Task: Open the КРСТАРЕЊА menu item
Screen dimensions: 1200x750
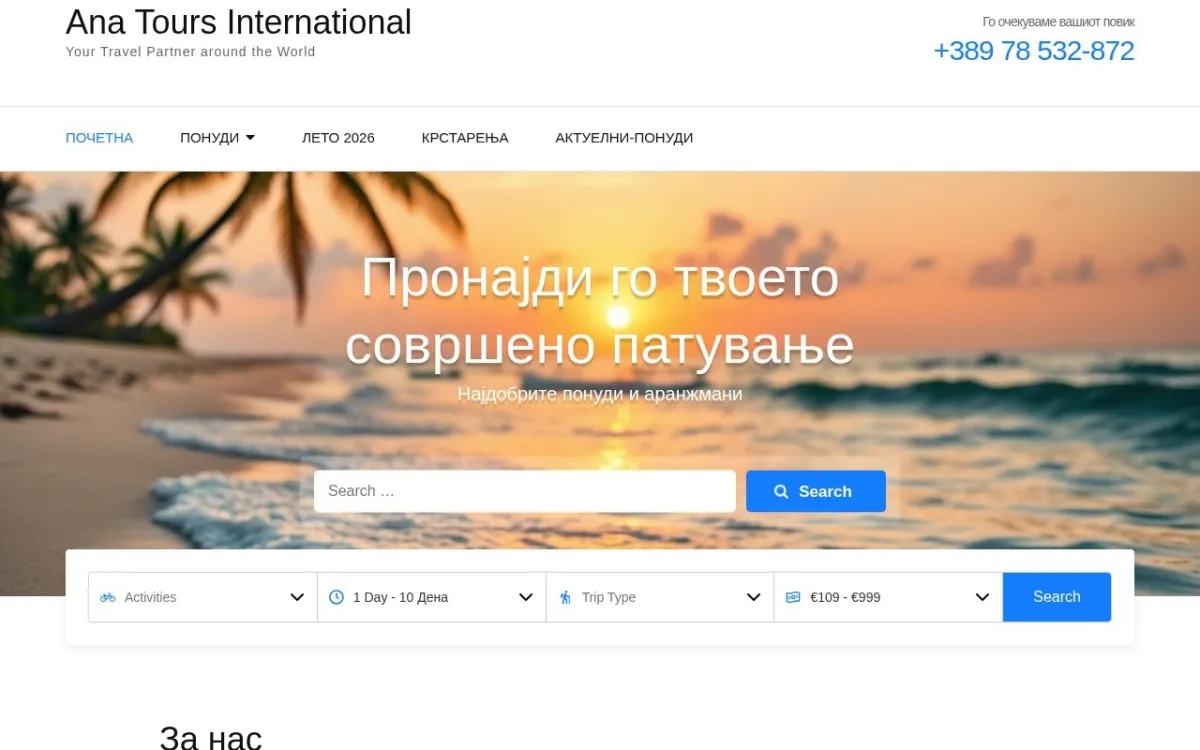Action: click(x=465, y=138)
